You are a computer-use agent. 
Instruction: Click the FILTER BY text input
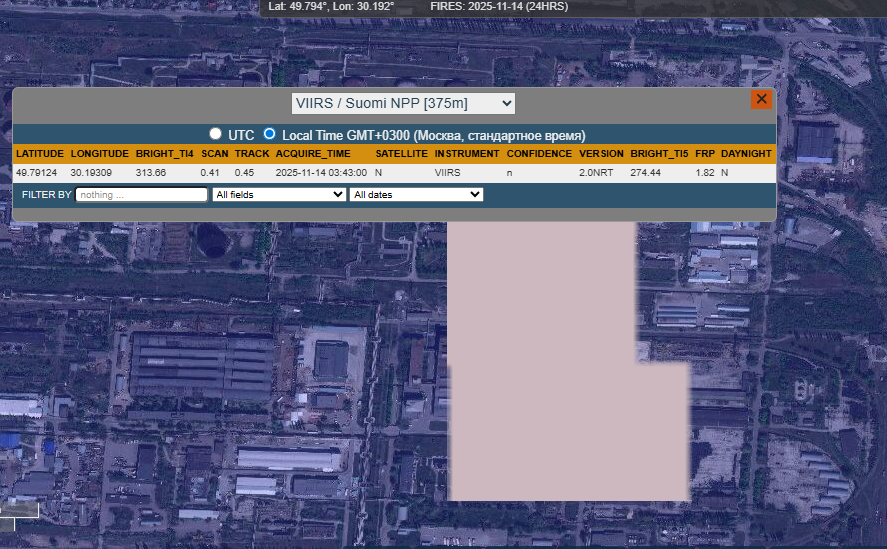coord(141,194)
